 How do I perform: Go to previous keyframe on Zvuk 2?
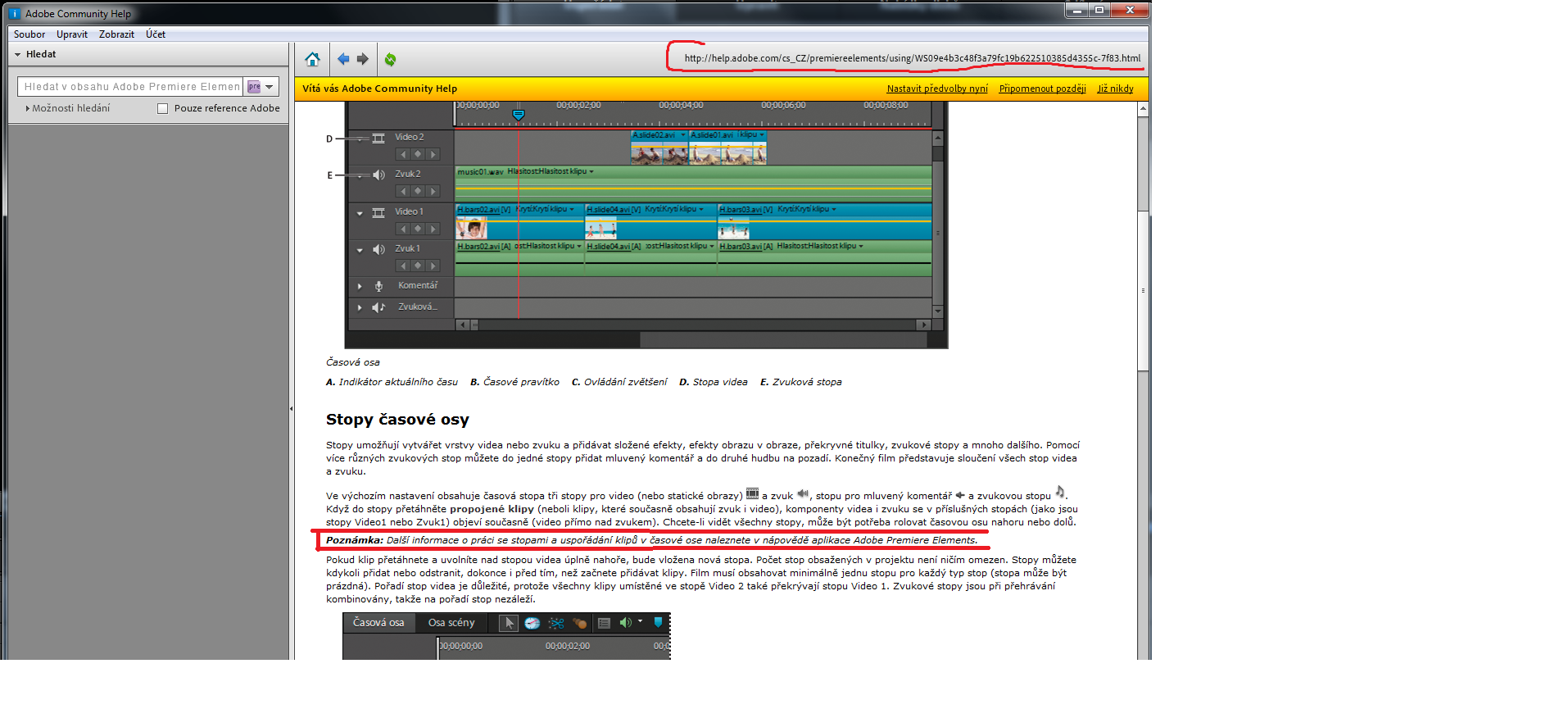(402, 191)
